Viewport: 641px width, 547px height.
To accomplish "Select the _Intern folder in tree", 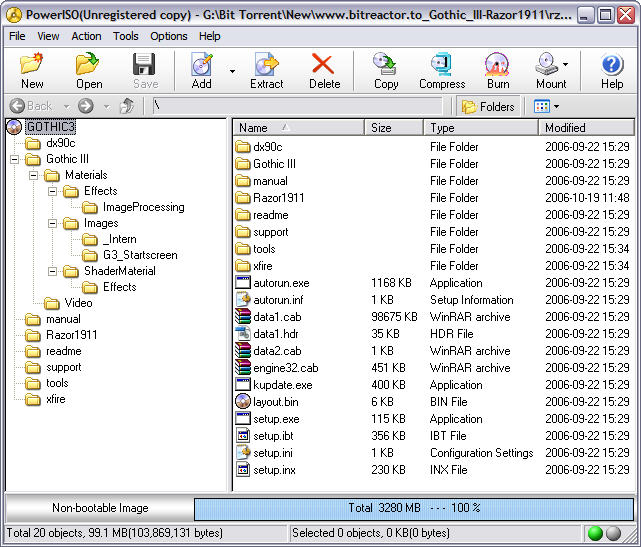I will tap(120, 239).
